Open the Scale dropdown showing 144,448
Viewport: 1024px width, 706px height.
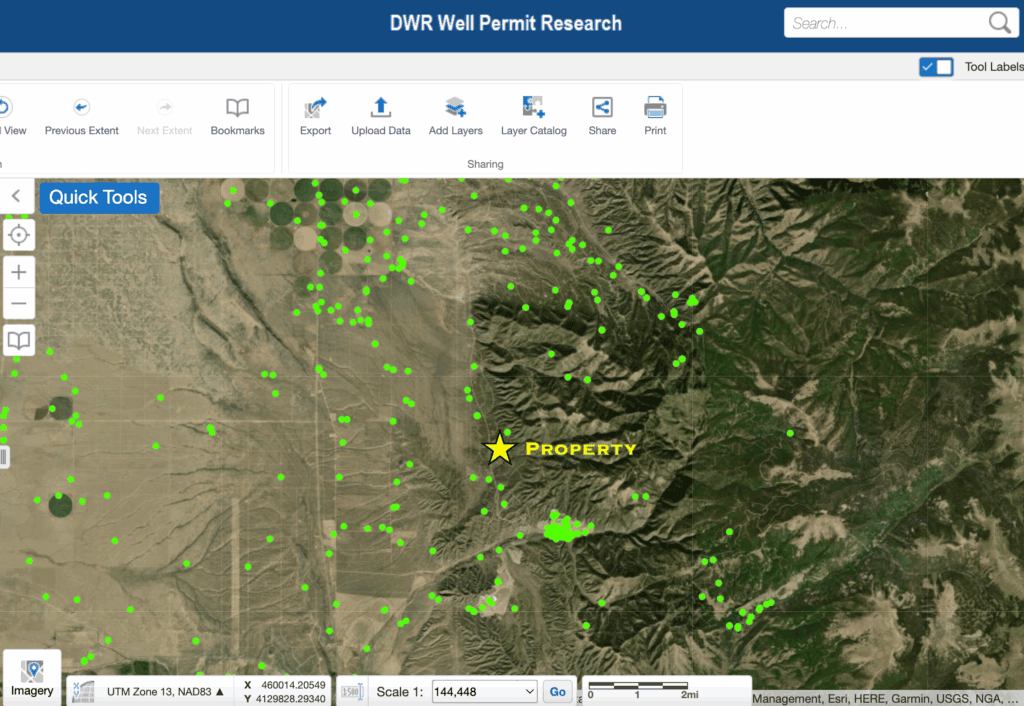click(484, 691)
